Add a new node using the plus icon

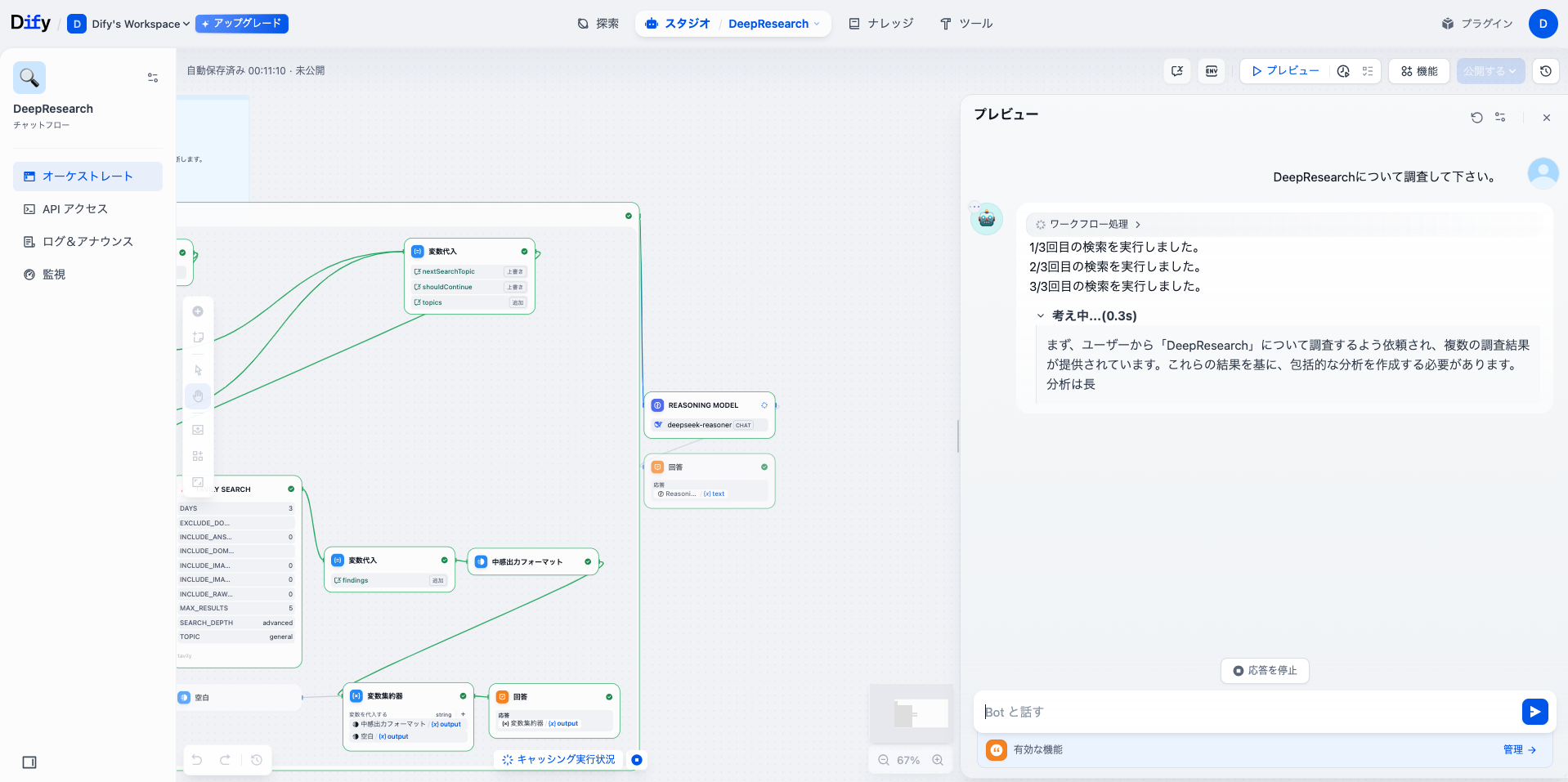(197, 311)
